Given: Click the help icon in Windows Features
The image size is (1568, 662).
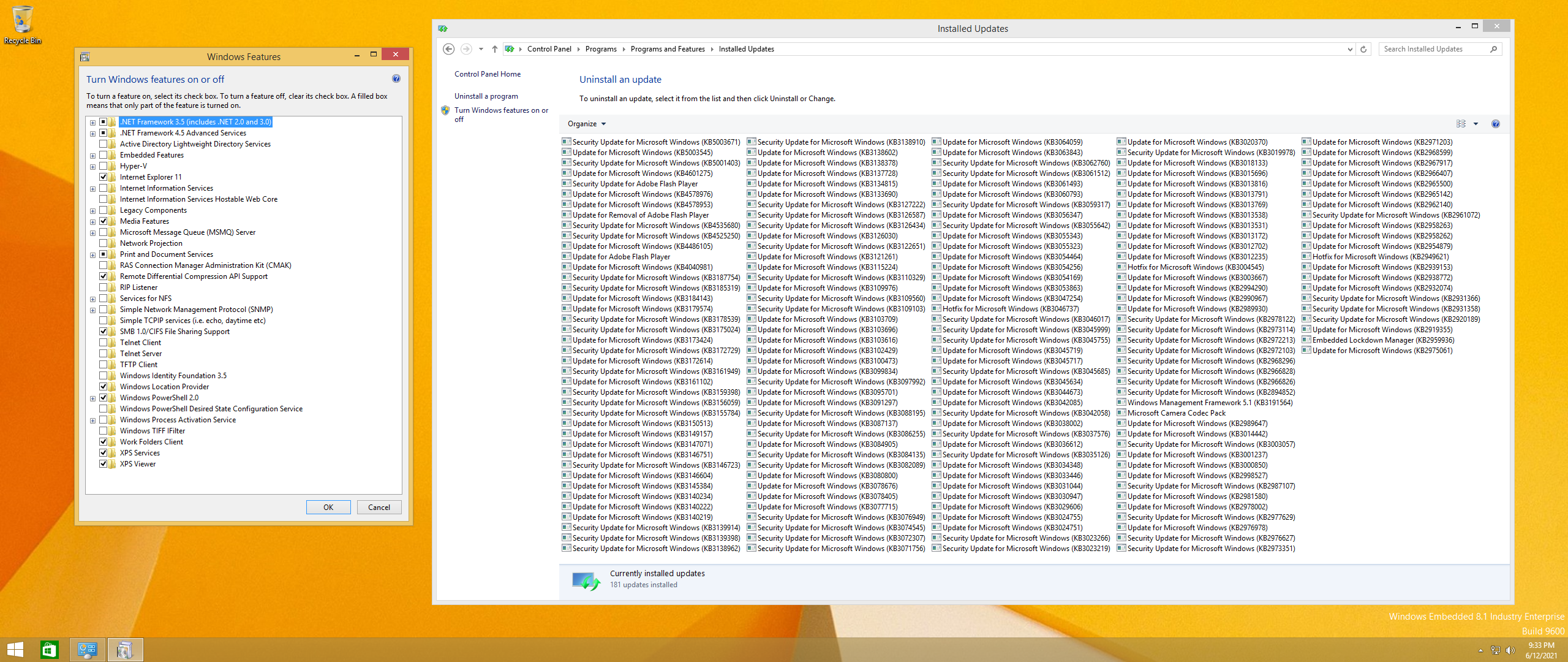Looking at the screenshot, I should 396,78.
